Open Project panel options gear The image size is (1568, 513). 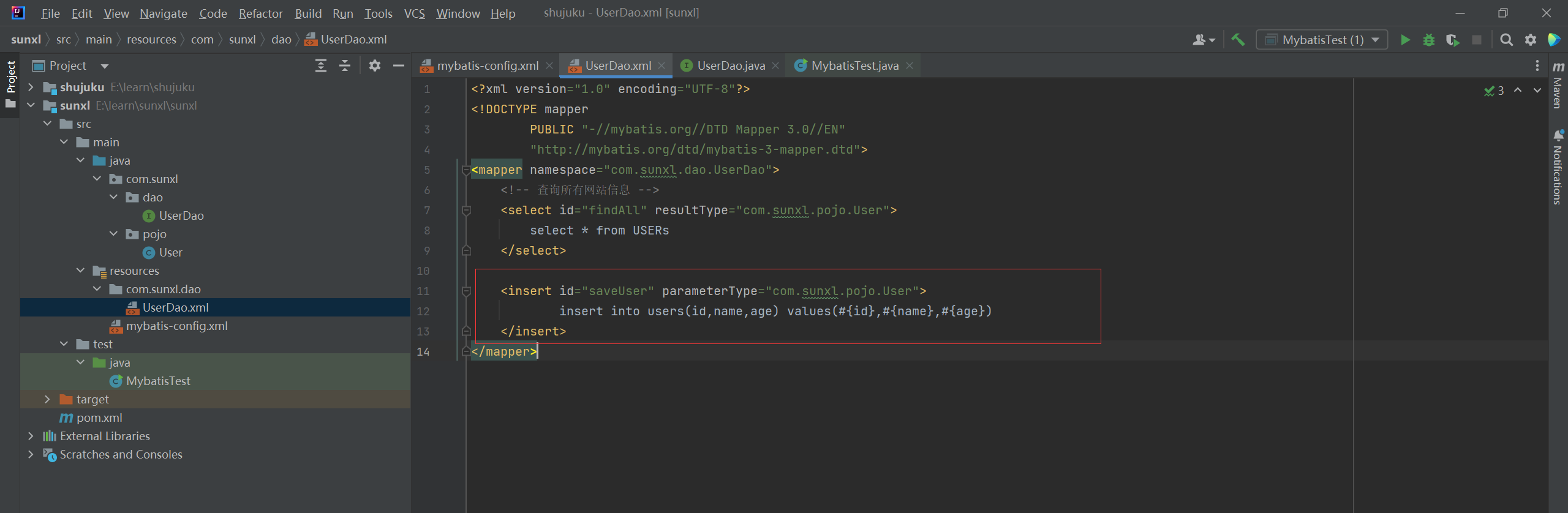pyautogui.click(x=375, y=66)
